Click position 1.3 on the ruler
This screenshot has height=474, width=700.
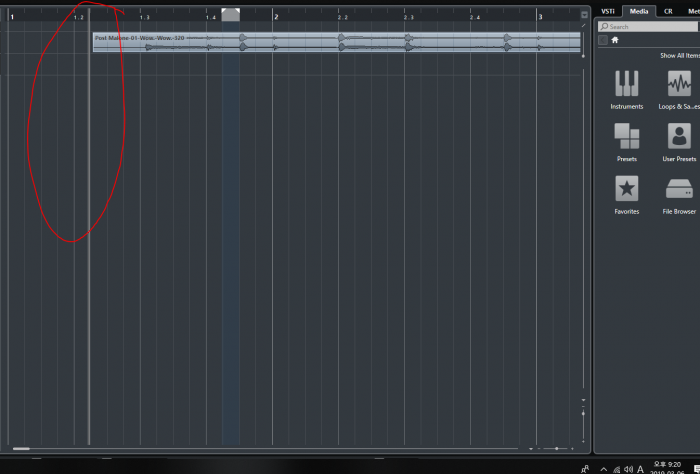coord(145,18)
